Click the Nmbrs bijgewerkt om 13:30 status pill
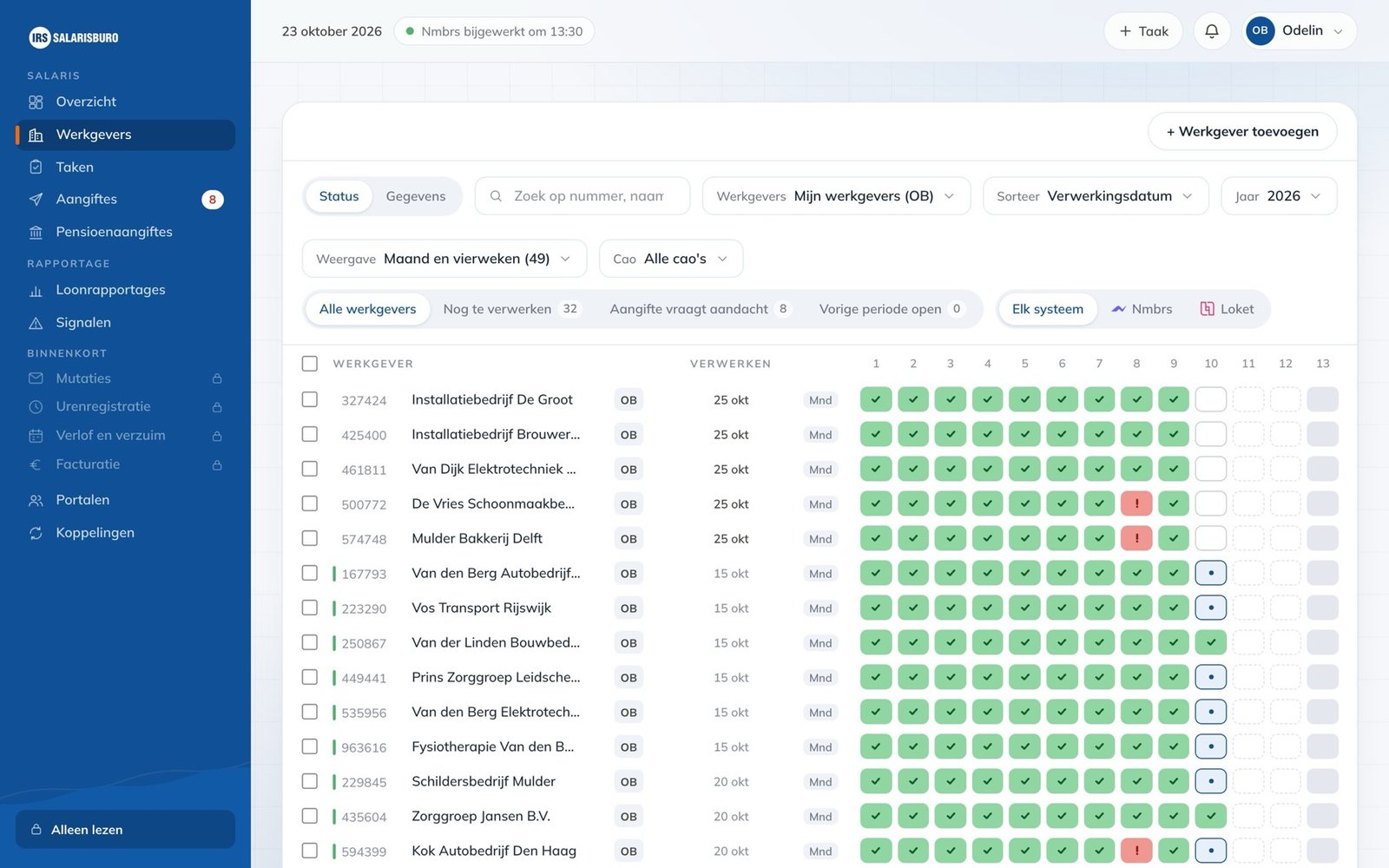 point(494,31)
